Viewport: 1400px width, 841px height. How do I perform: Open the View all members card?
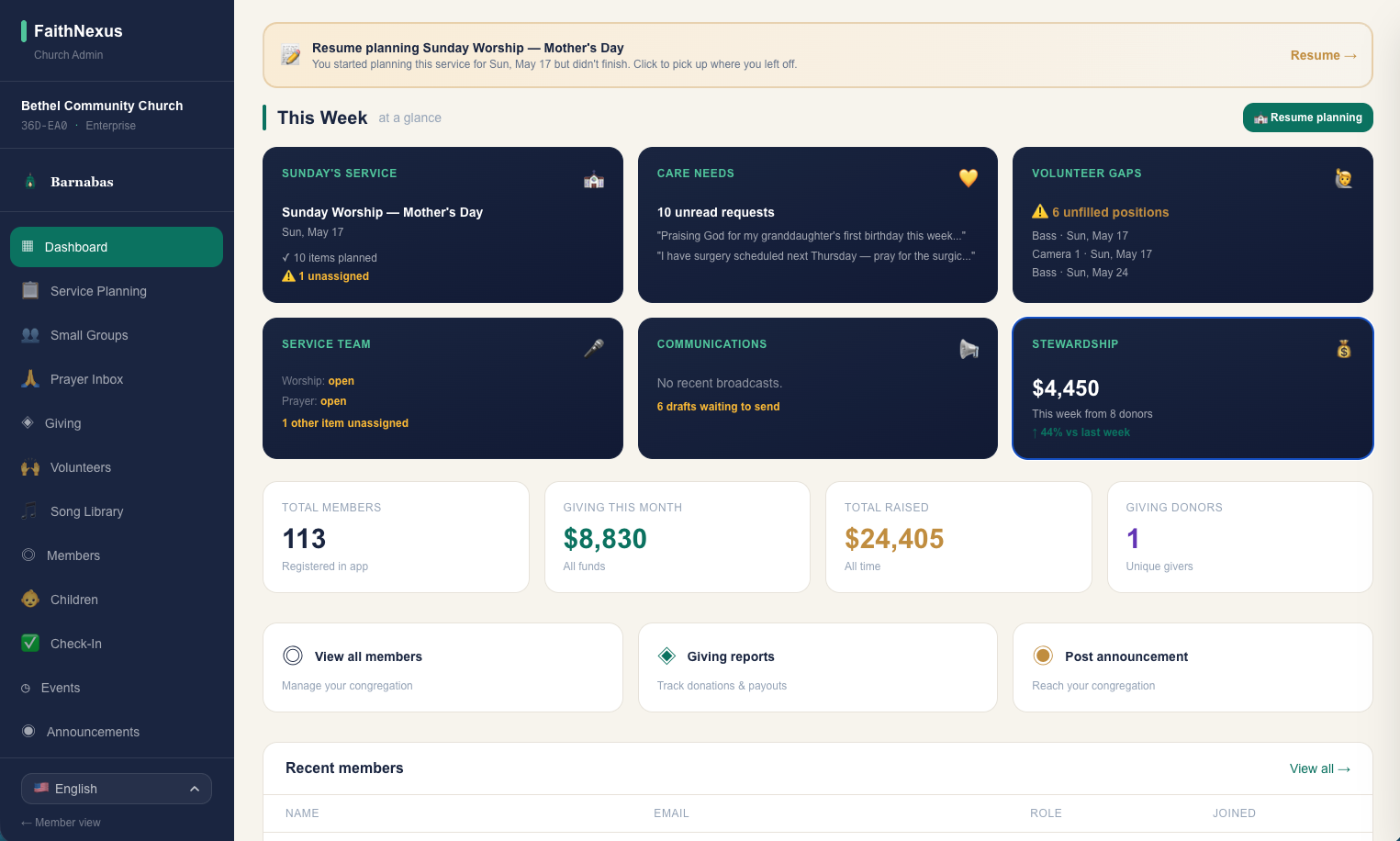[442, 667]
